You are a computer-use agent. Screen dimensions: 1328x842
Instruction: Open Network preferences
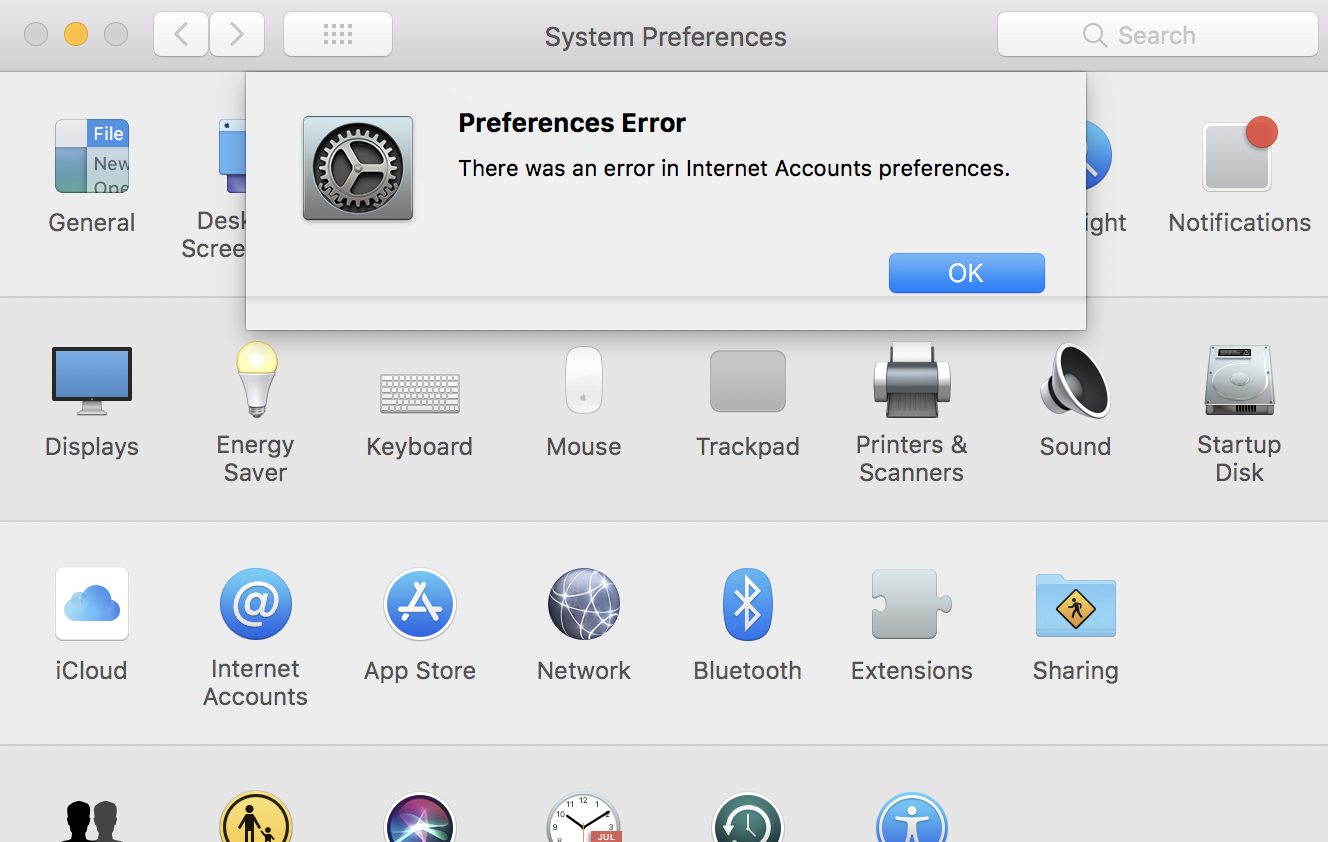click(584, 604)
